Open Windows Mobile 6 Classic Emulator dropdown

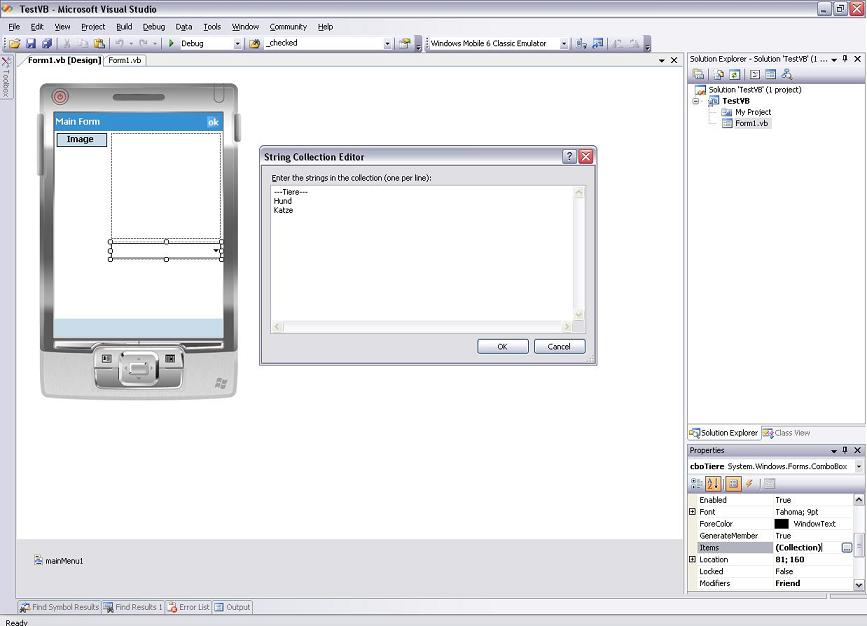(x=563, y=44)
